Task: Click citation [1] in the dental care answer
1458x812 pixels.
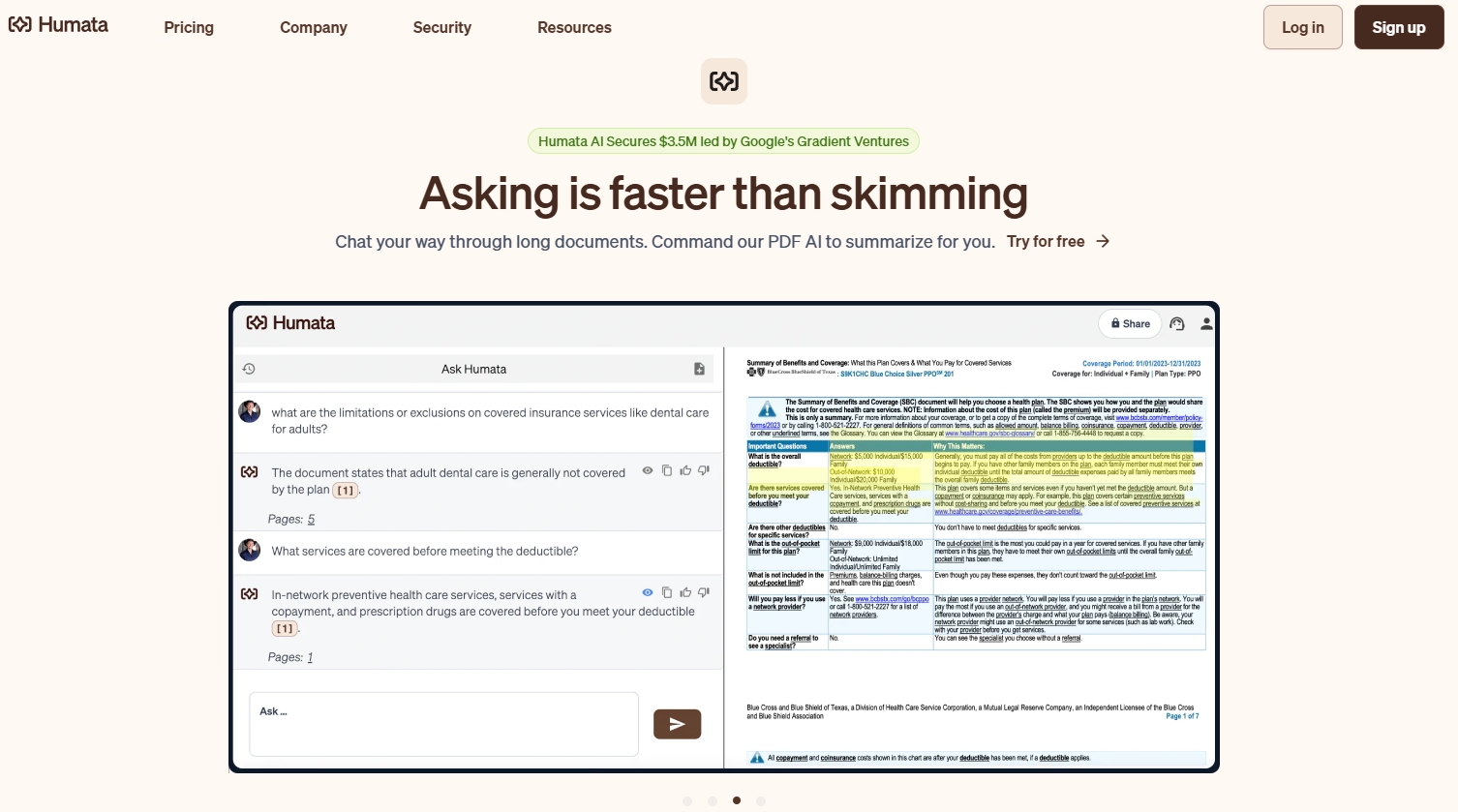Action: point(346,490)
